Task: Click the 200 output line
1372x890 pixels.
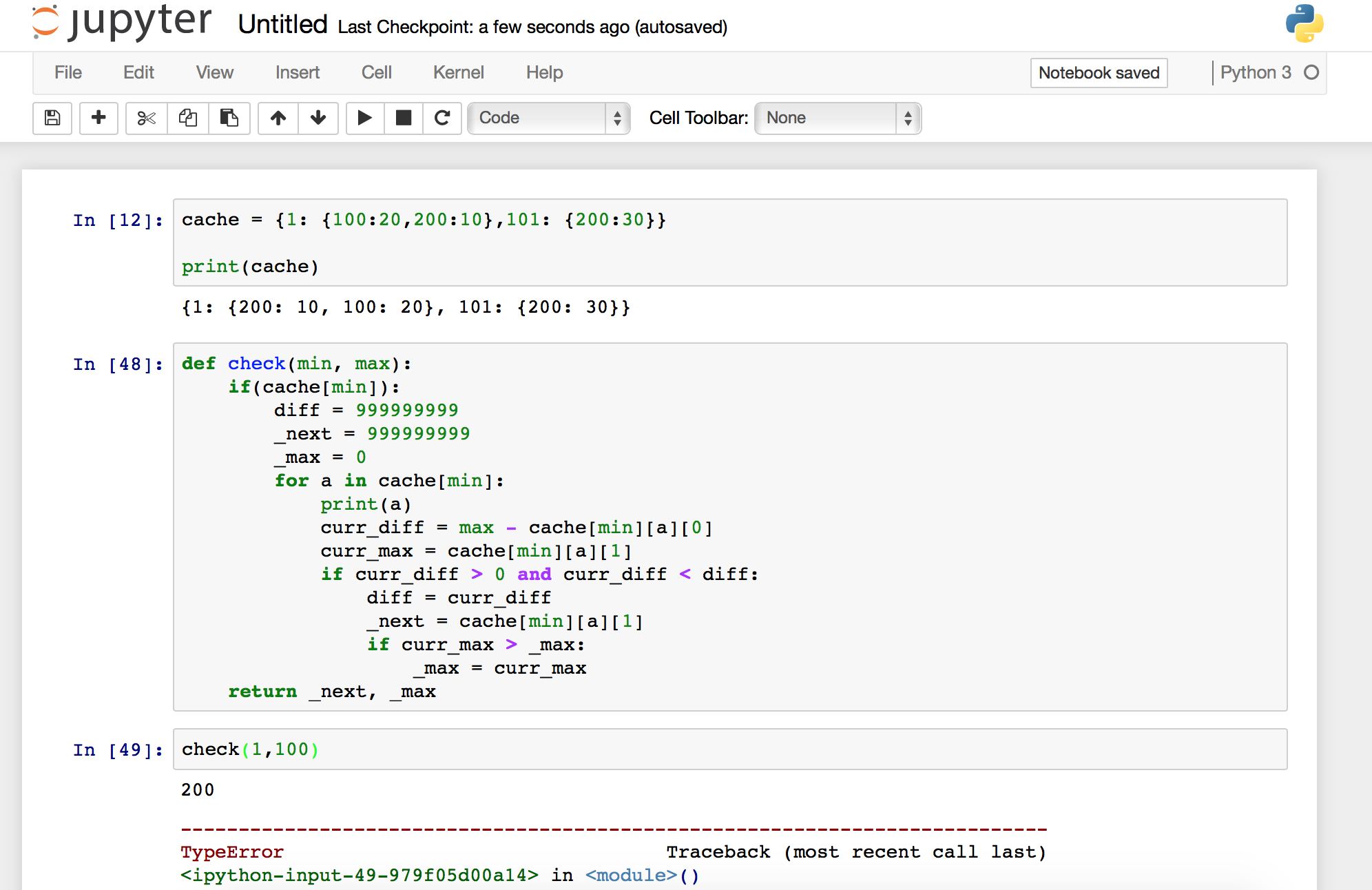Action: (198, 789)
